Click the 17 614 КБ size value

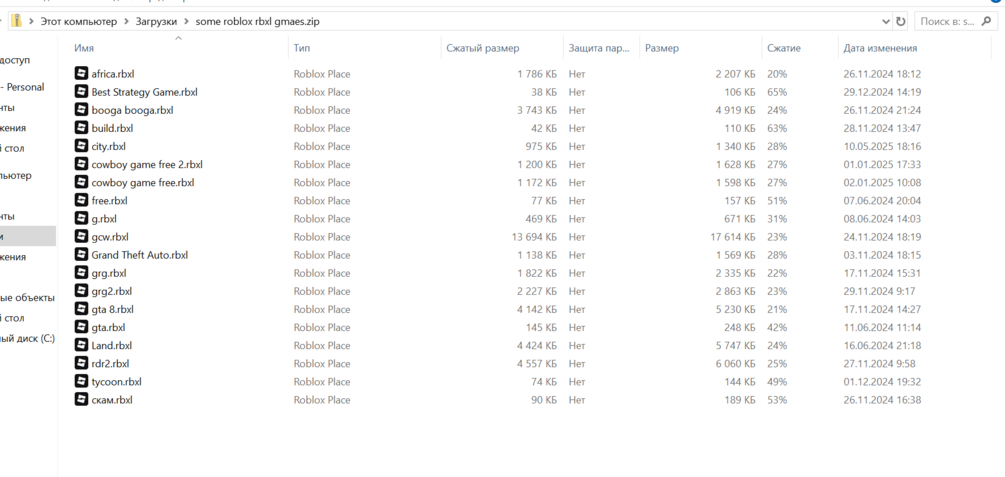click(x=733, y=237)
